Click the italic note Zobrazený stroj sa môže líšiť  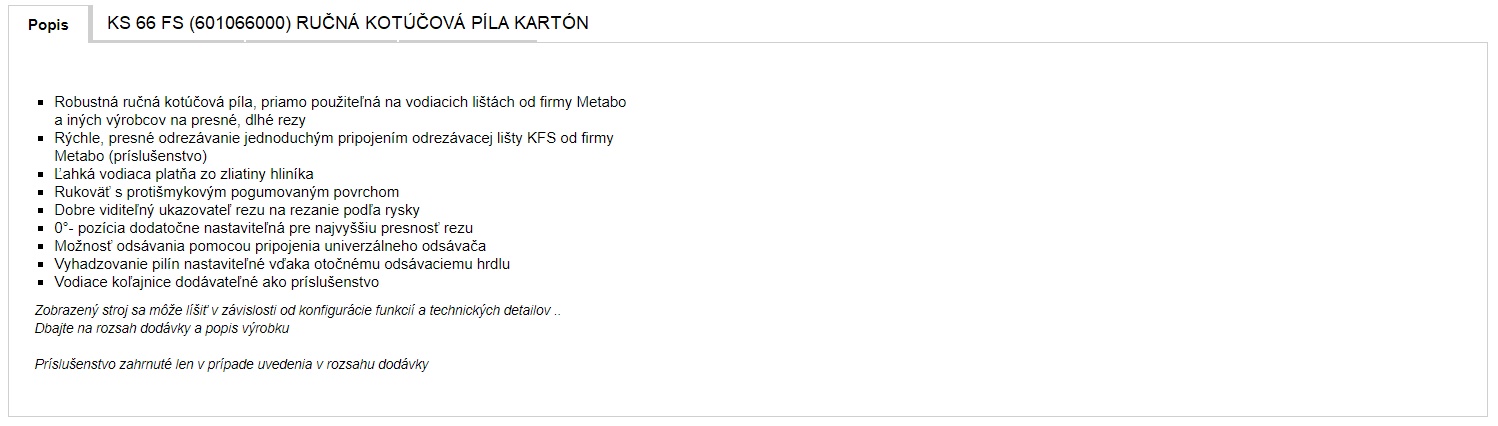[x=298, y=310]
